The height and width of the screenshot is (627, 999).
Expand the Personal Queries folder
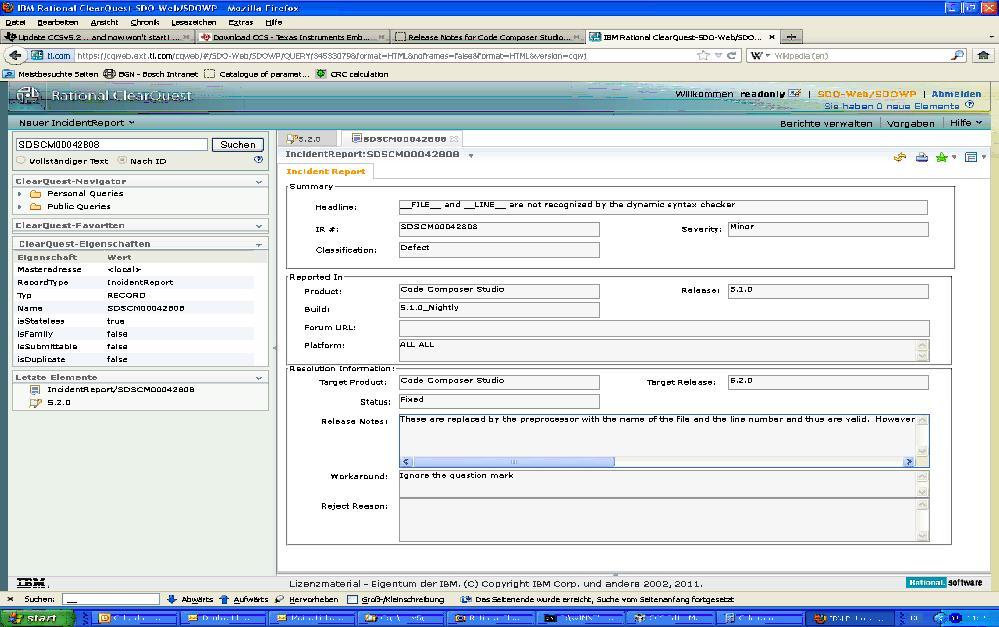point(20,194)
